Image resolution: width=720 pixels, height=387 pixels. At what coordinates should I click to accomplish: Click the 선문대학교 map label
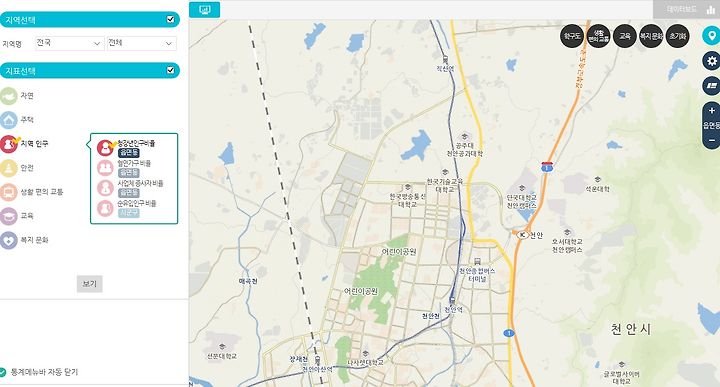pyautogui.click(x=222, y=356)
